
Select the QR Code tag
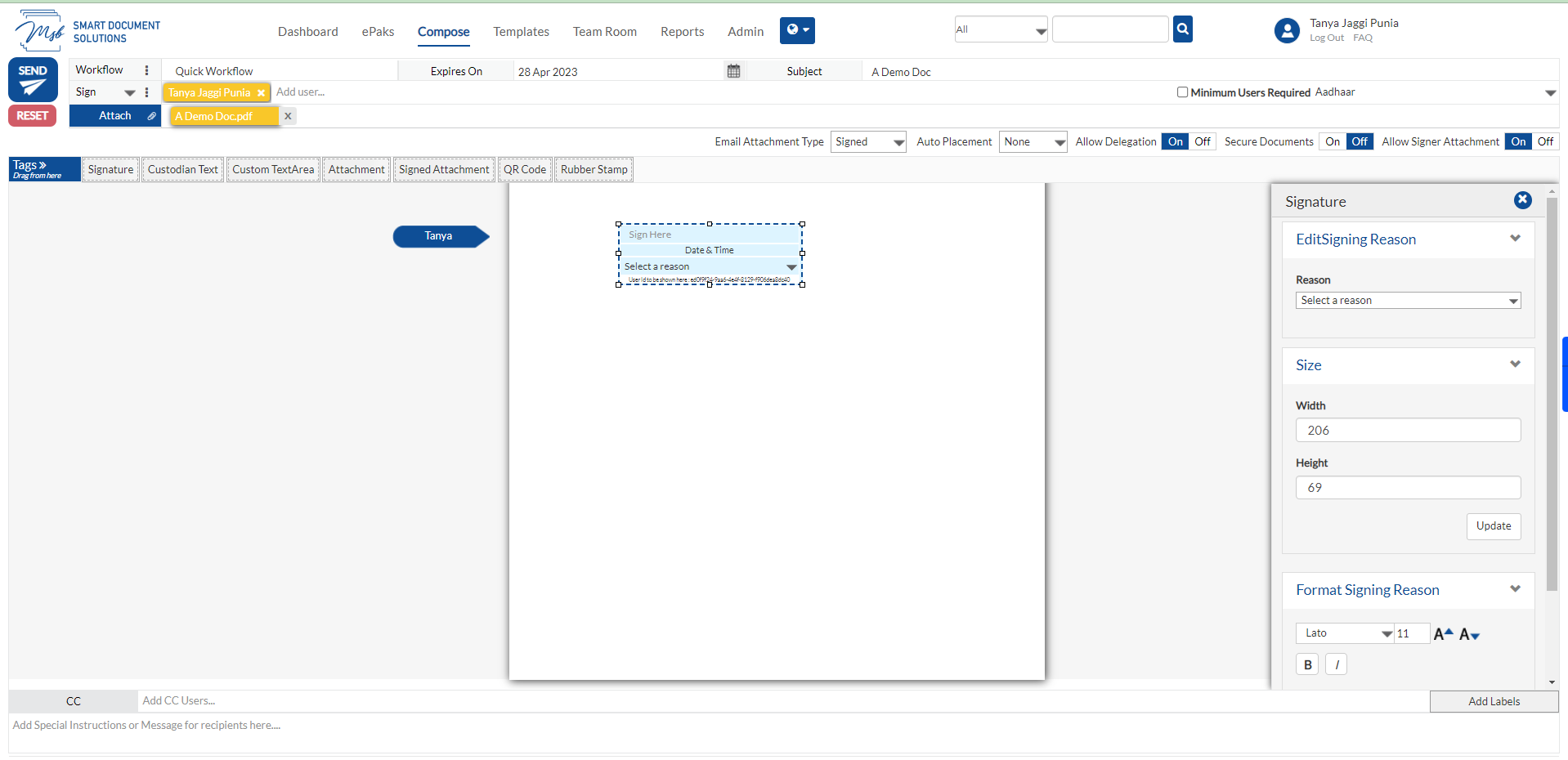pyautogui.click(x=525, y=170)
